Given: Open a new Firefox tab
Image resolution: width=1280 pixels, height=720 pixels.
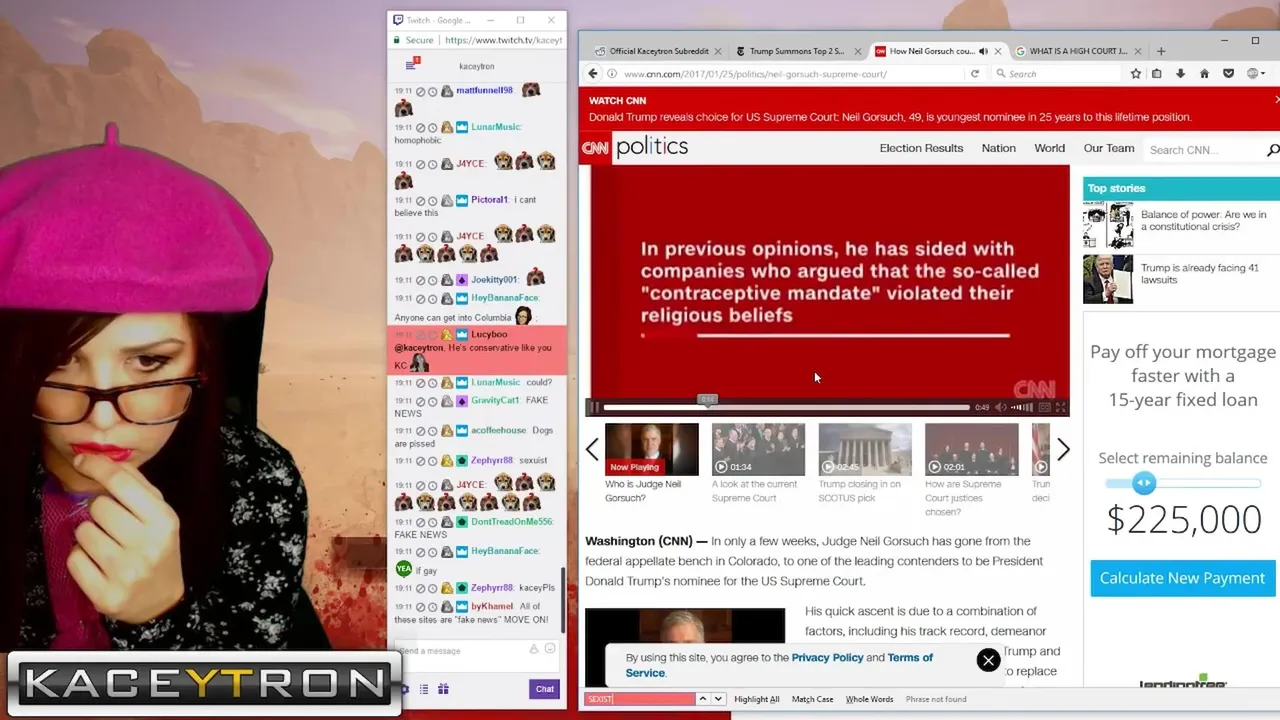Looking at the screenshot, I should 1161,51.
